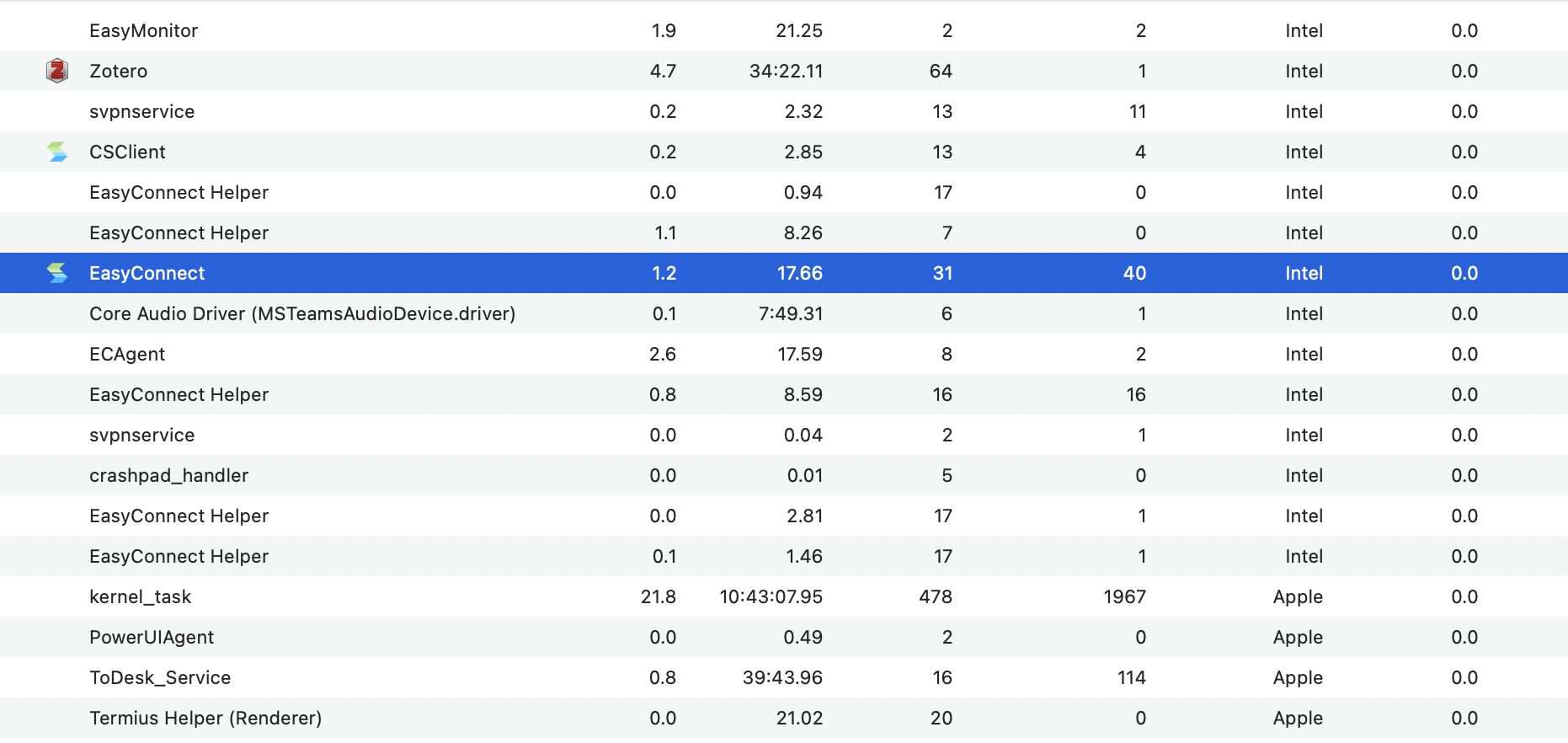The height and width of the screenshot is (743, 1568).
Task: Select EasyConnect Helper with 8.26 CPU time
Action: tap(784, 233)
